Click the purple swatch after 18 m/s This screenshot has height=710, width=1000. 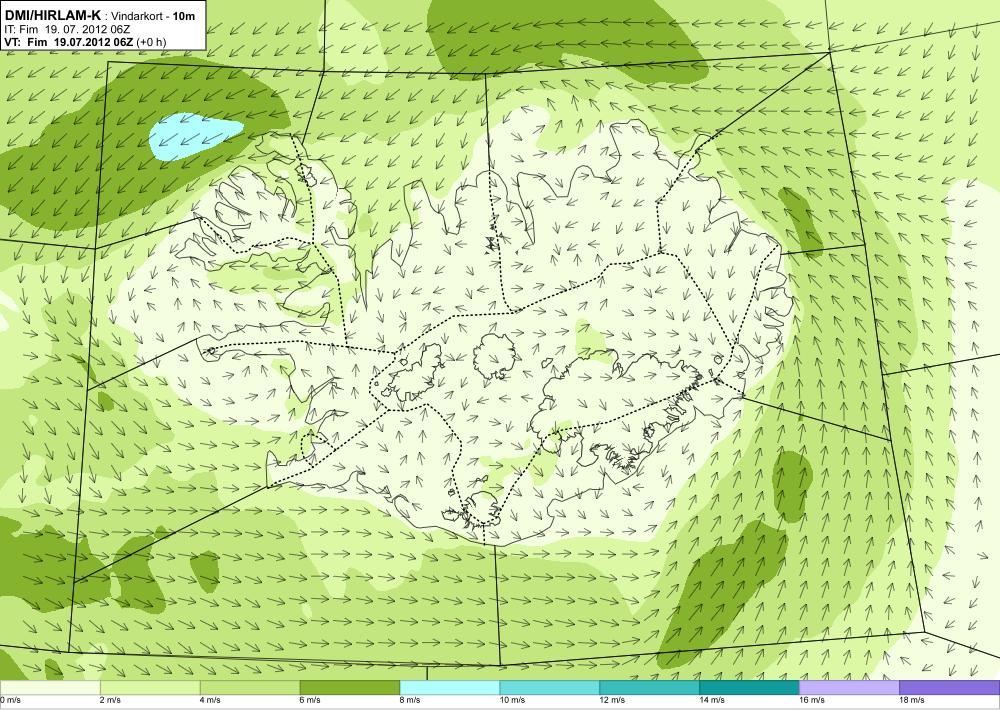point(950,688)
